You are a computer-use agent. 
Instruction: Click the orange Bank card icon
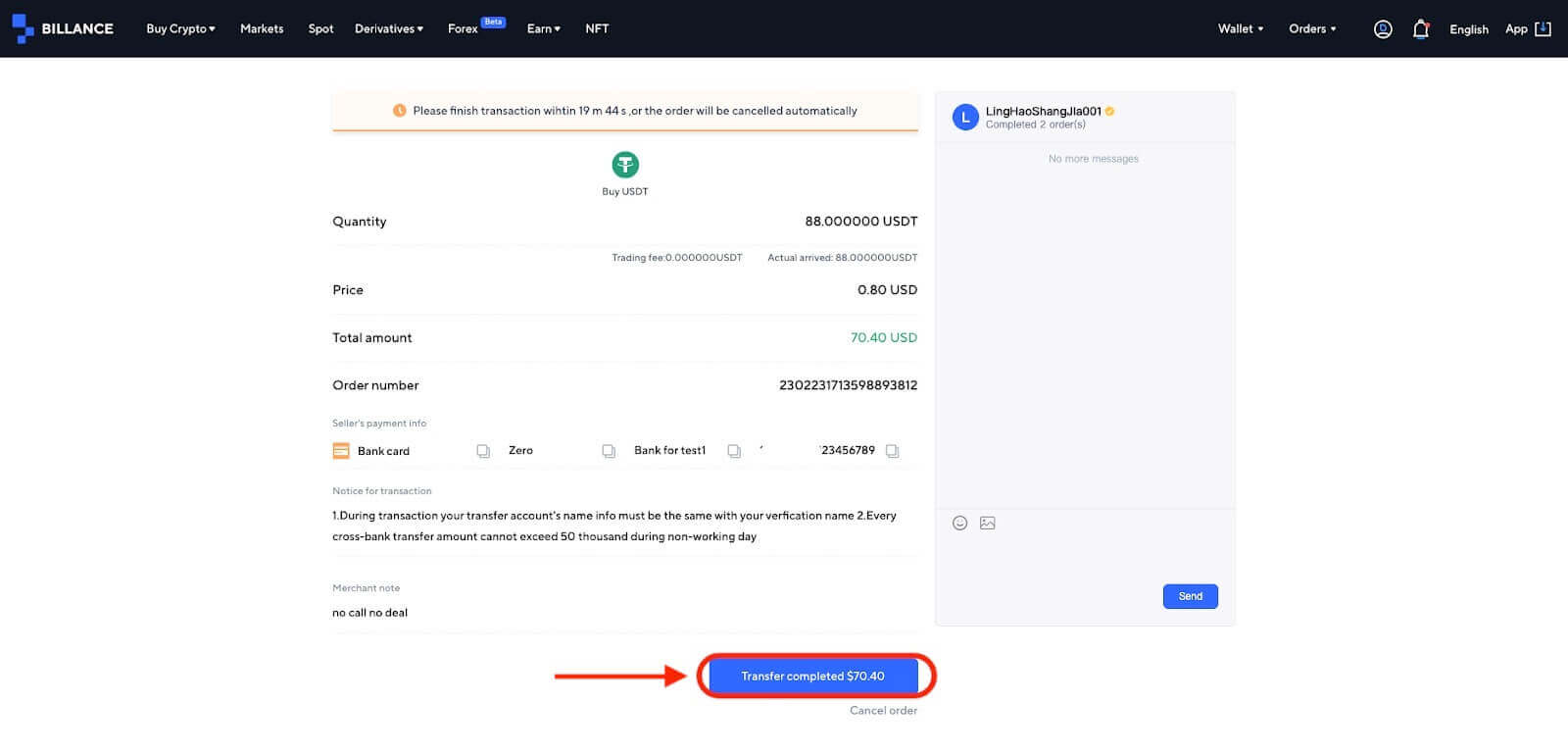pyautogui.click(x=341, y=451)
